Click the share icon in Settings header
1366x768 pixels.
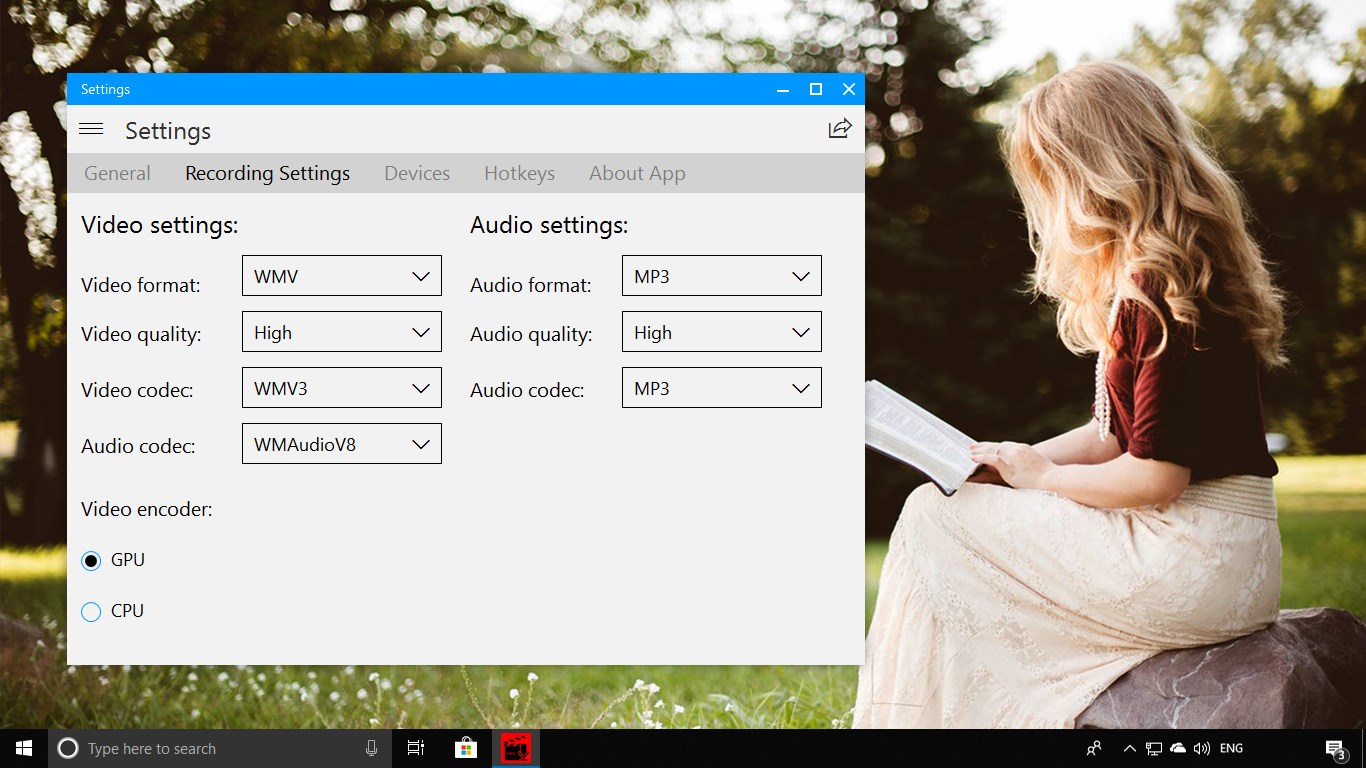pos(840,129)
